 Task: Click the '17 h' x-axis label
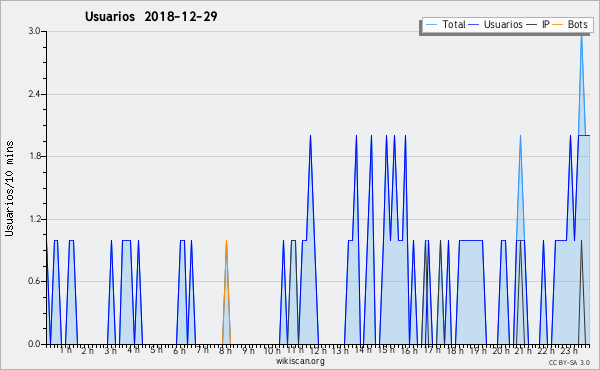click(432, 350)
